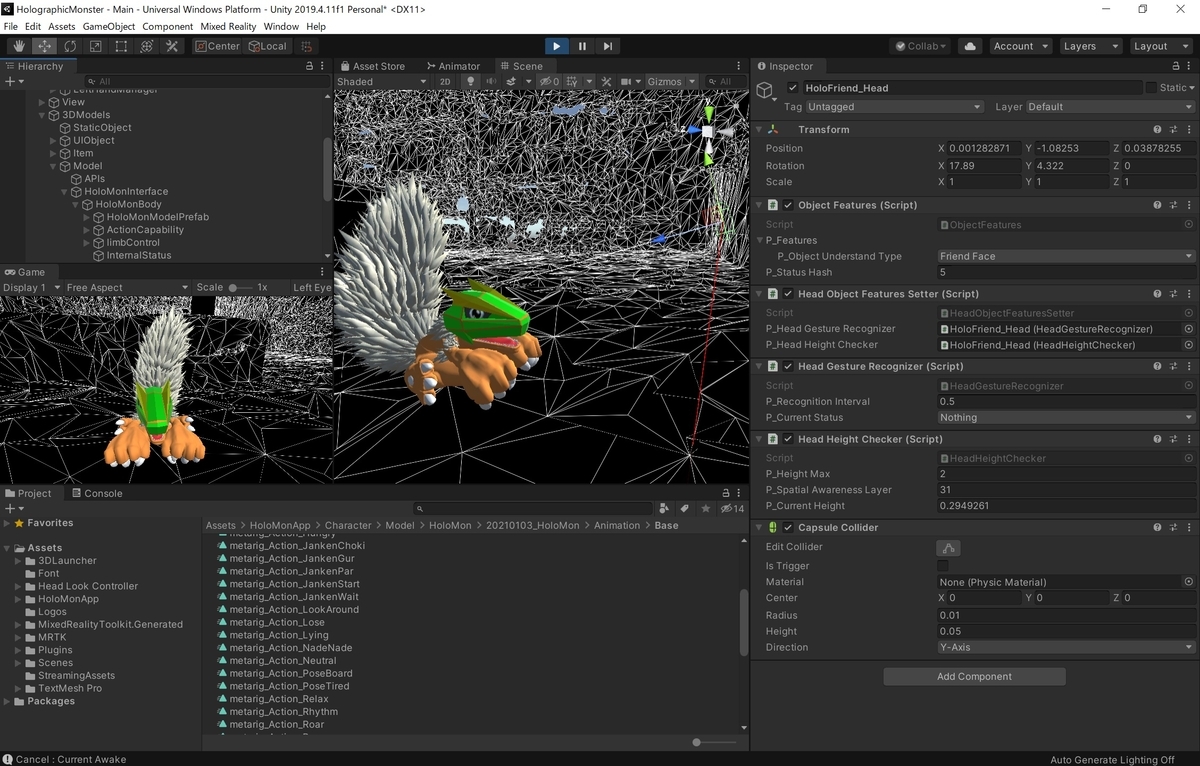Disable Head Gesture Recognizer checkbox
Image resolution: width=1200 pixels, height=766 pixels.
pos(788,366)
